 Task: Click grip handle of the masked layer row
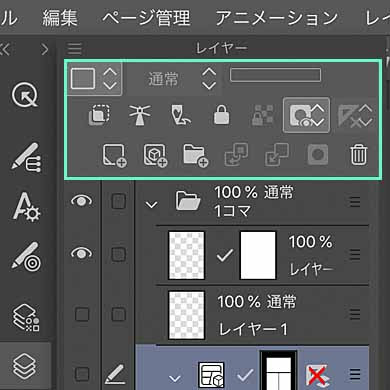(355, 255)
